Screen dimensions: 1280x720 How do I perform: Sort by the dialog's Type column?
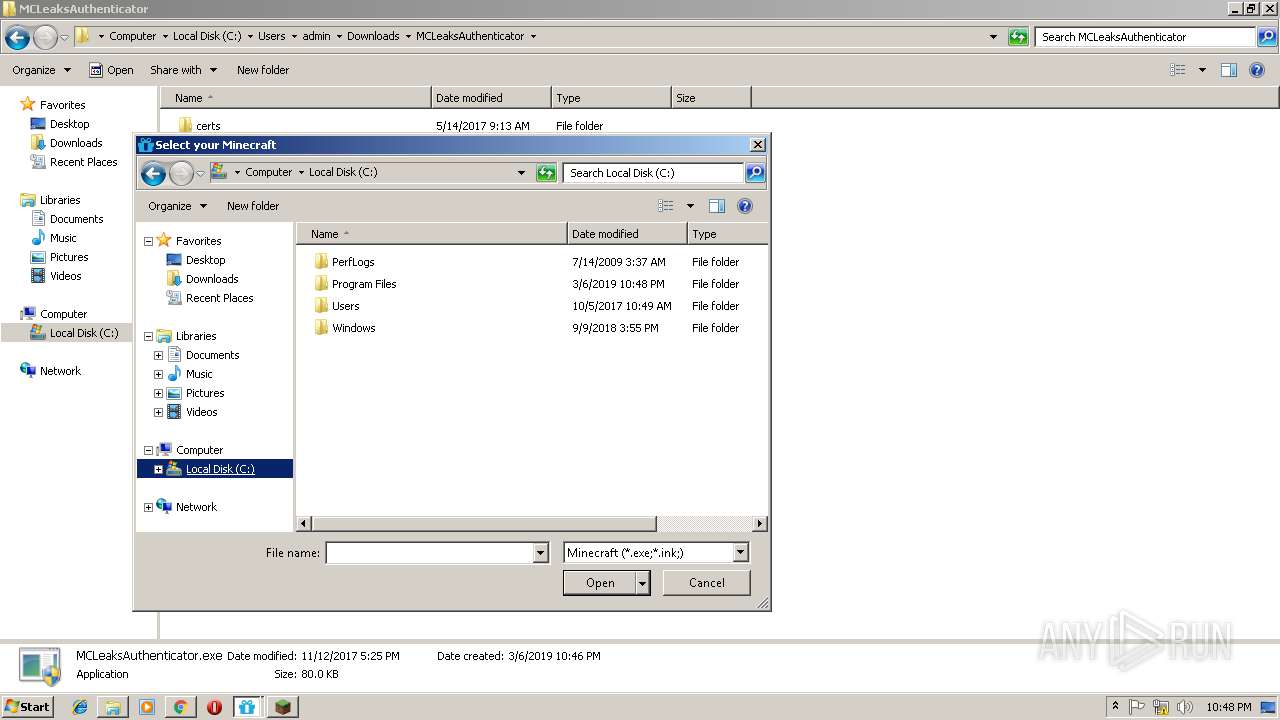point(728,234)
